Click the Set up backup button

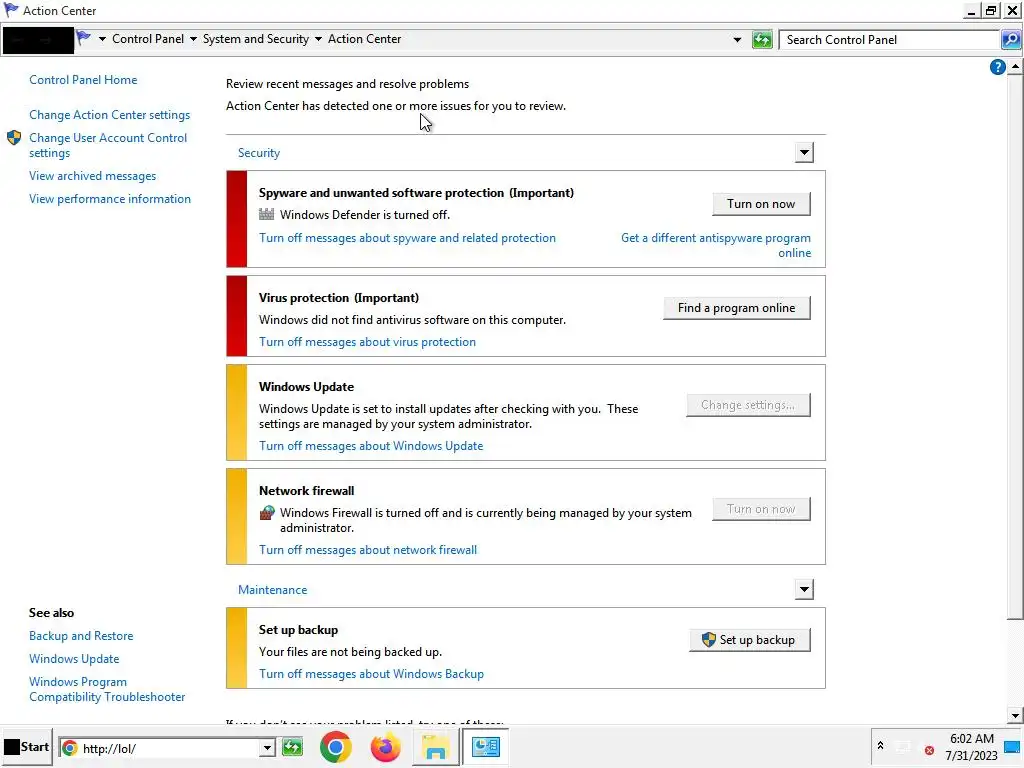click(x=750, y=640)
